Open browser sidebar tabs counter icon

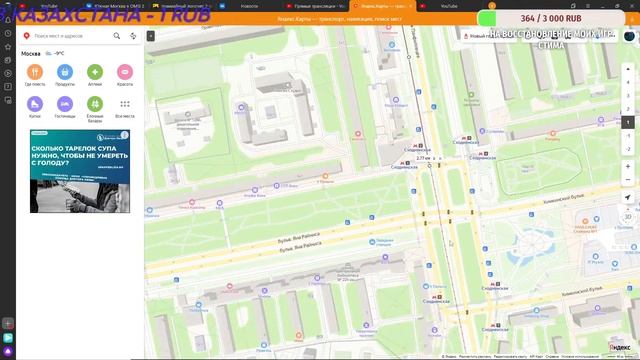8,87
